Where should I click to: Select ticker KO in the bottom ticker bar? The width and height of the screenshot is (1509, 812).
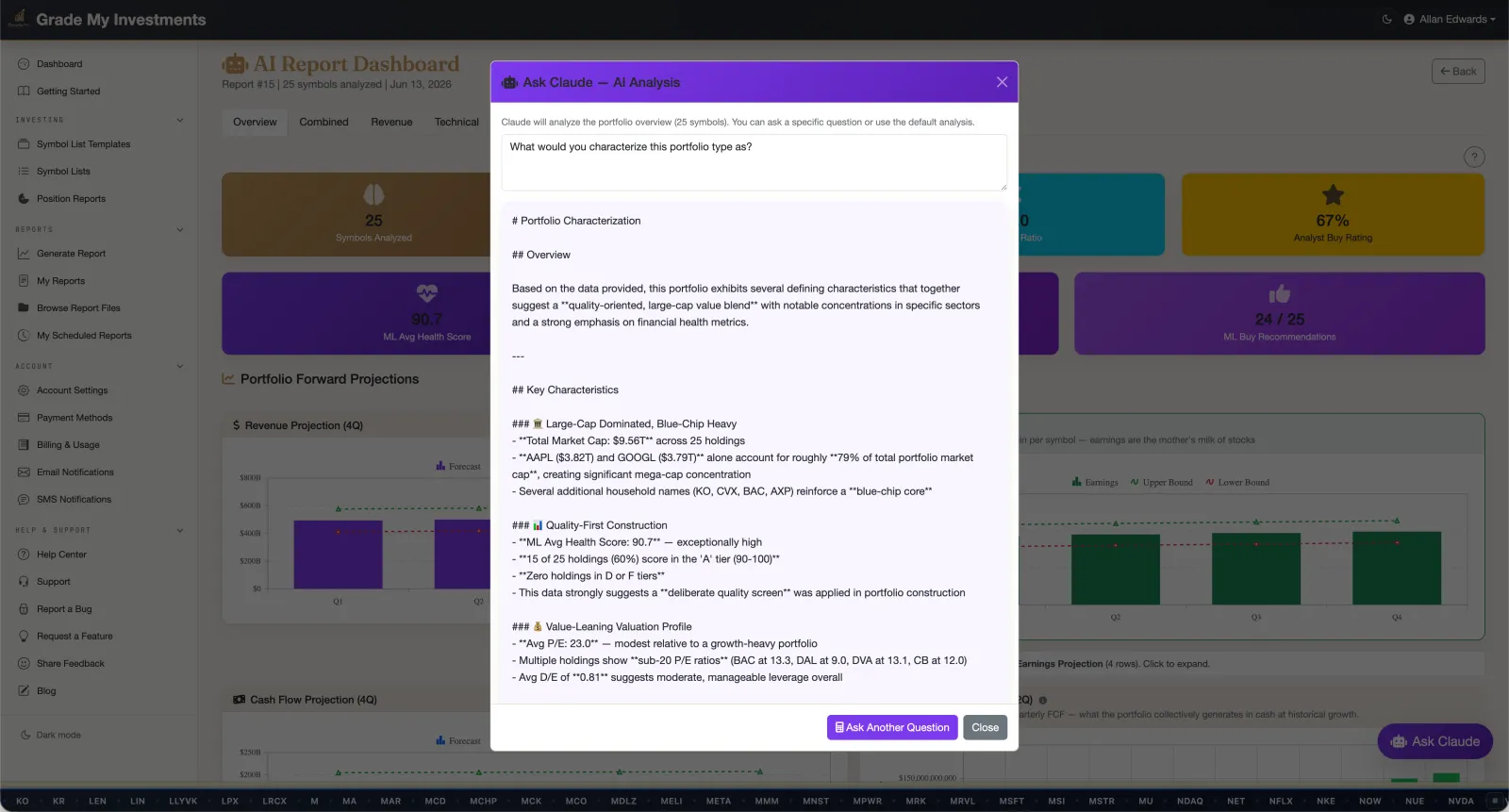[23, 802]
